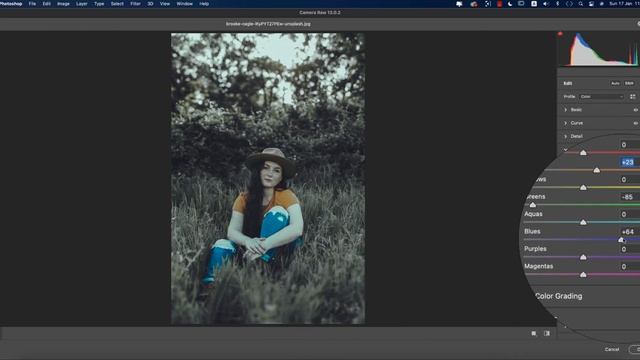640x360 pixels.
Task: Click the Blues value field showing +64
Action: tap(628, 232)
